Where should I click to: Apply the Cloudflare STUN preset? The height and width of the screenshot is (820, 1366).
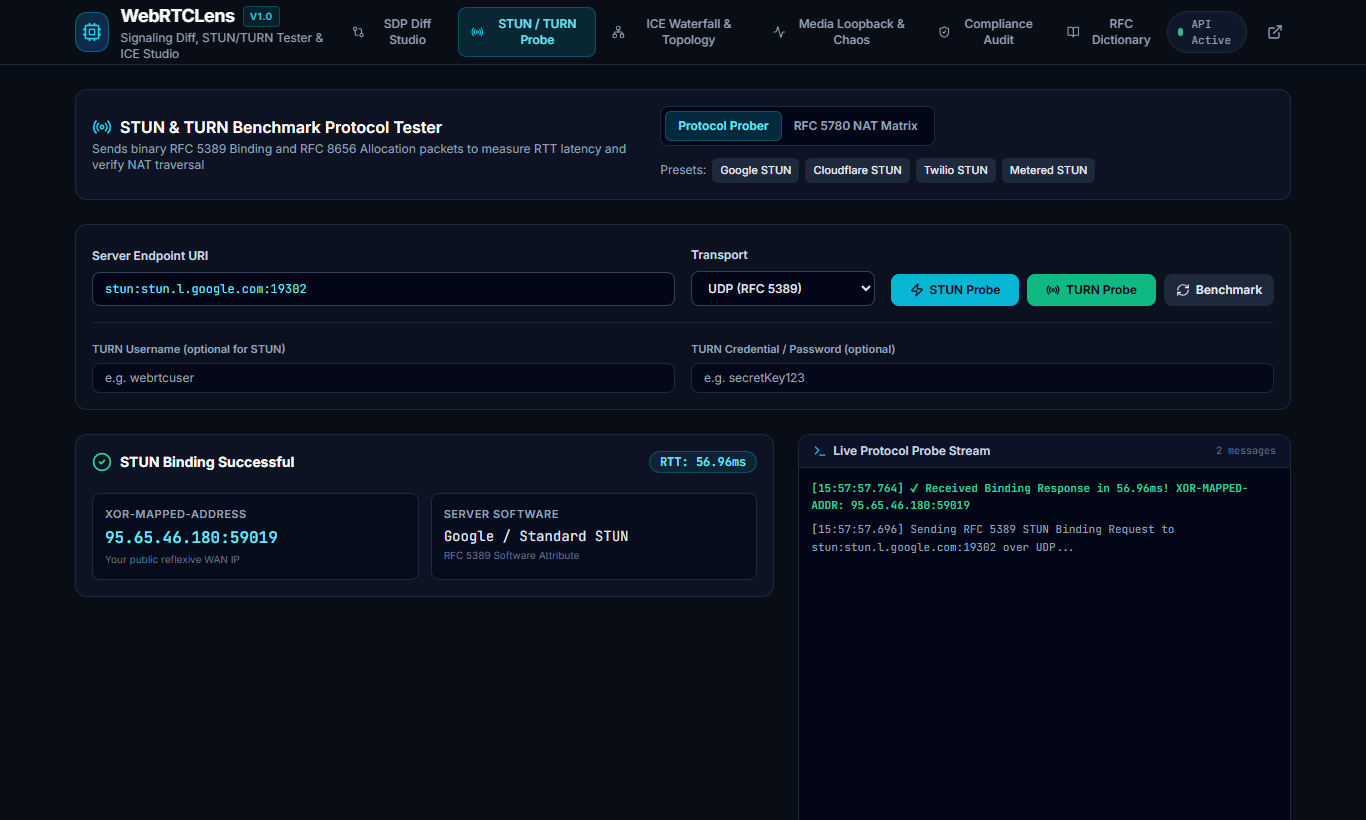point(857,170)
